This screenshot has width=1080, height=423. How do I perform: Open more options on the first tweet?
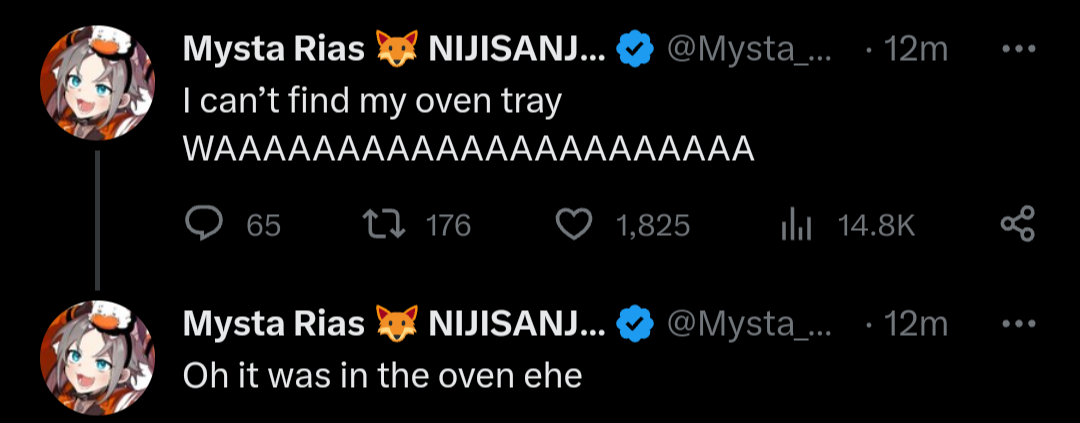pyautogui.click(x=1018, y=49)
